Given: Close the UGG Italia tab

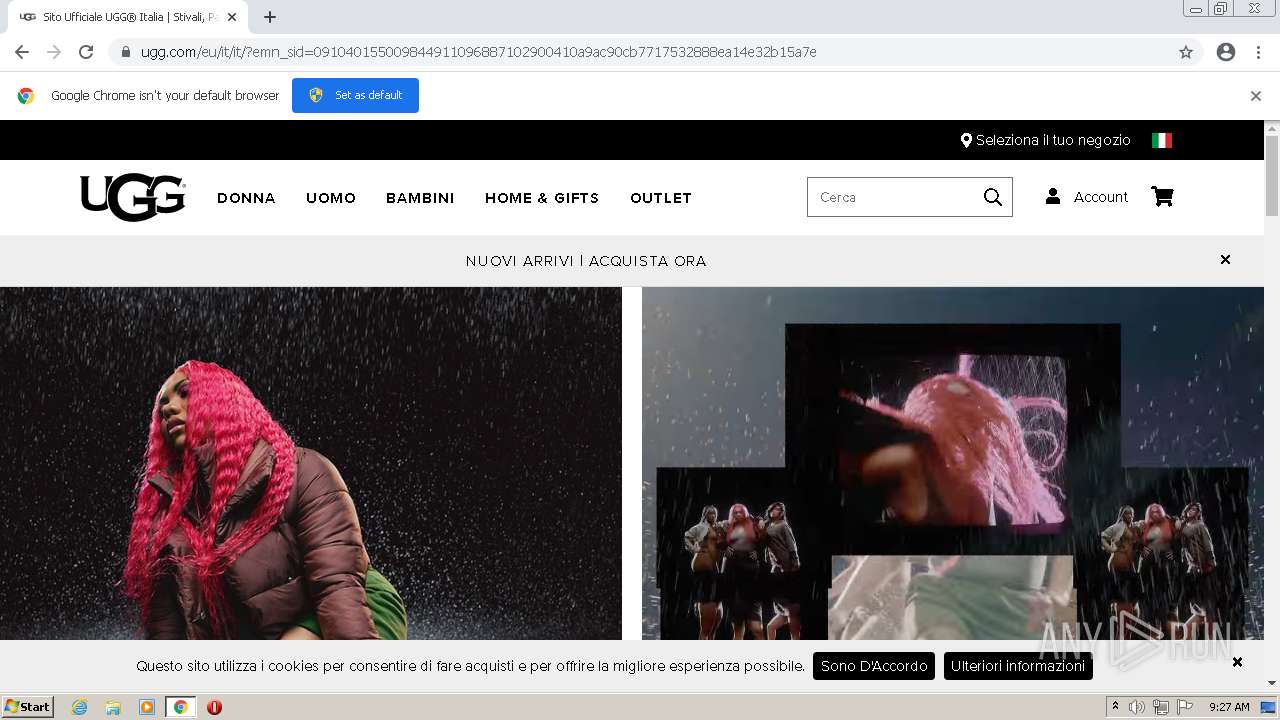Looking at the screenshot, I should click(x=232, y=17).
